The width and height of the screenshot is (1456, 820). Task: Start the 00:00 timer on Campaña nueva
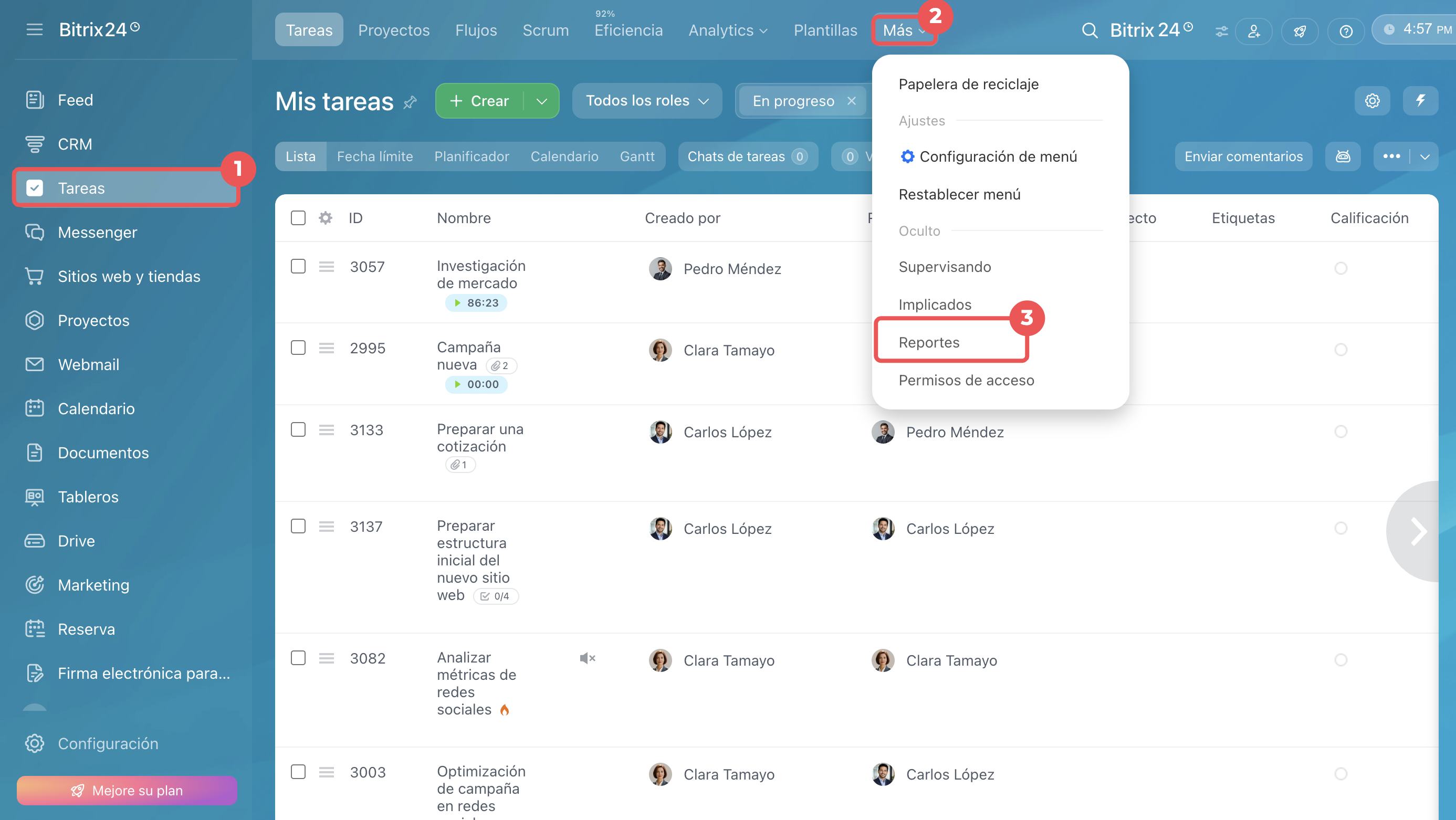coord(476,384)
